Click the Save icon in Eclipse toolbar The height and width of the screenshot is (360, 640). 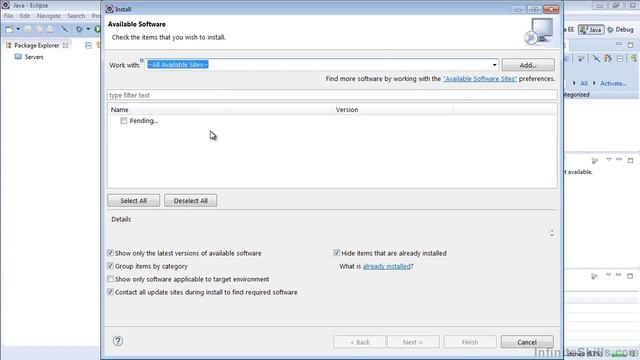[28, 29]
